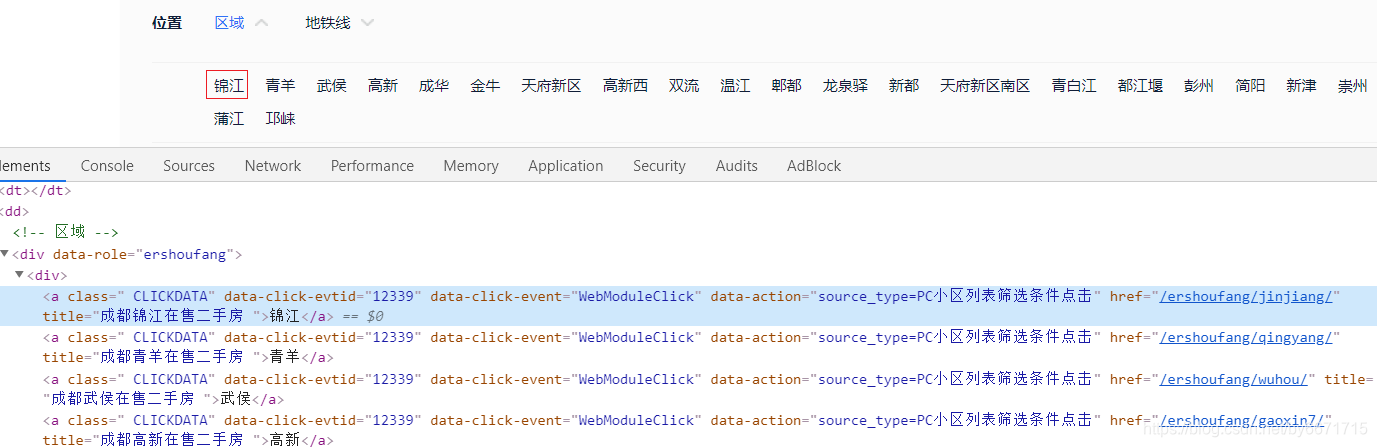Choose the 青羊 district link

click(x=280, y=86)
